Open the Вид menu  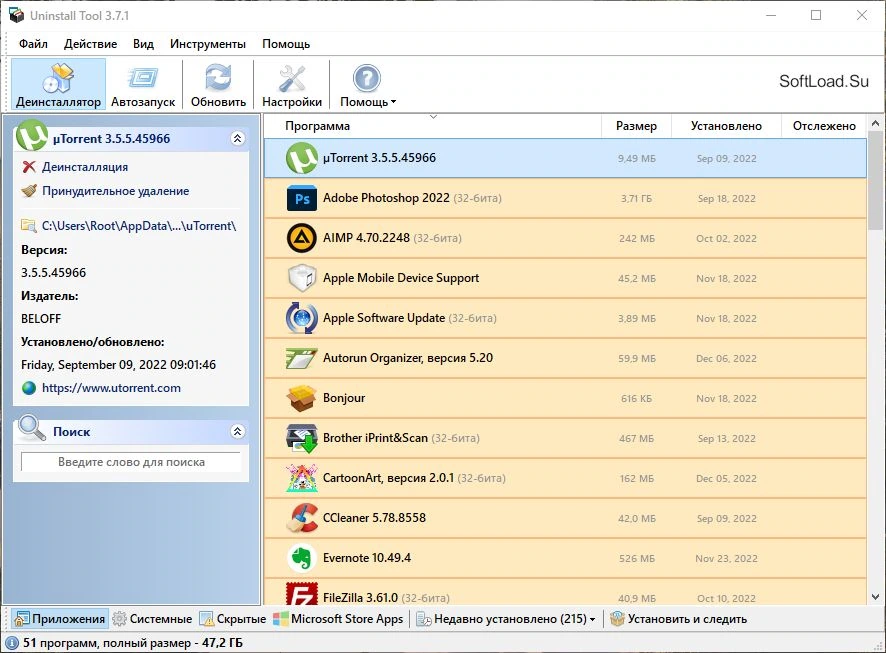tap(144, 44)
